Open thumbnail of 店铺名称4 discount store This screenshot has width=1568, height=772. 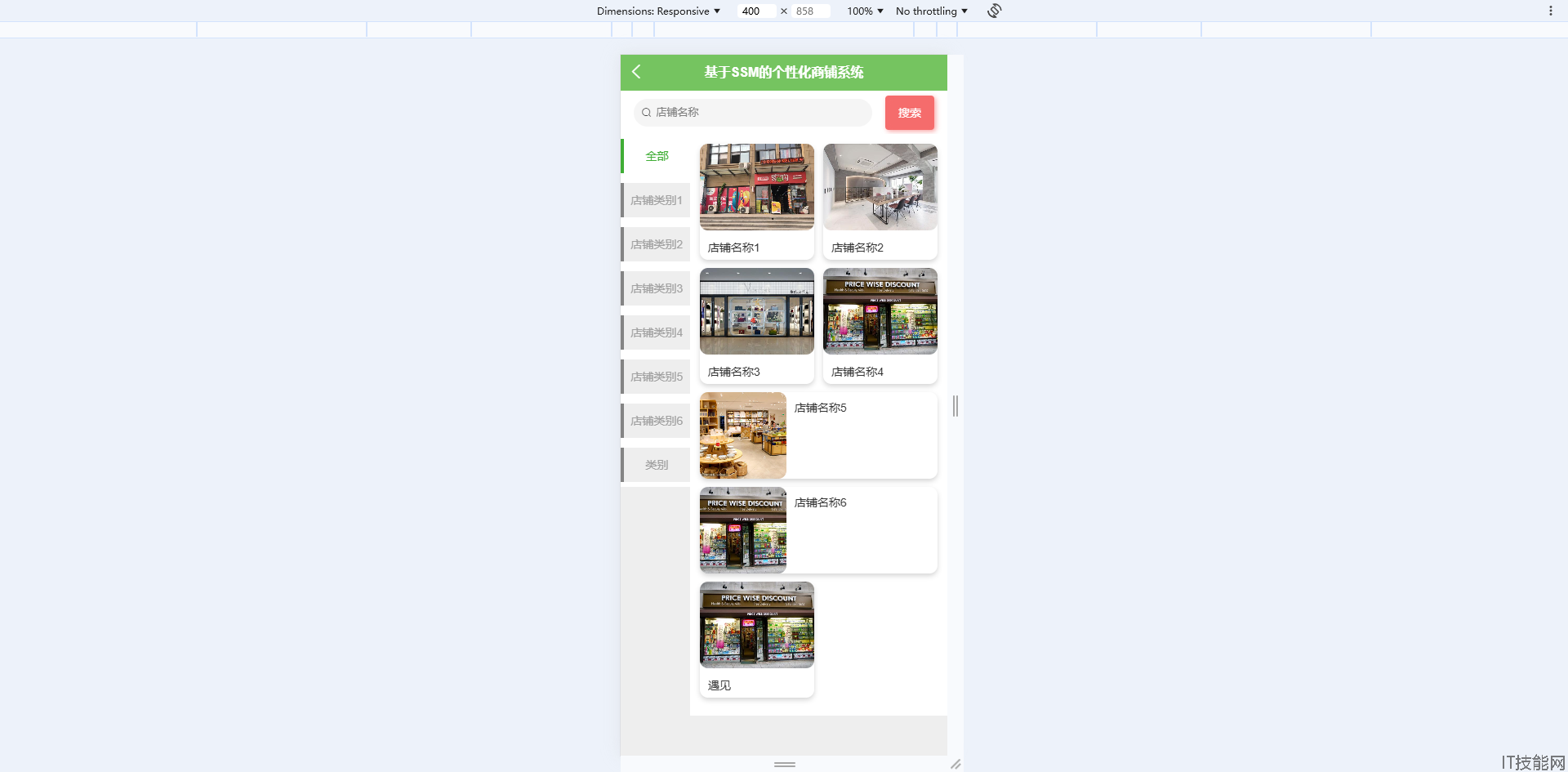(x=880, y=311)
